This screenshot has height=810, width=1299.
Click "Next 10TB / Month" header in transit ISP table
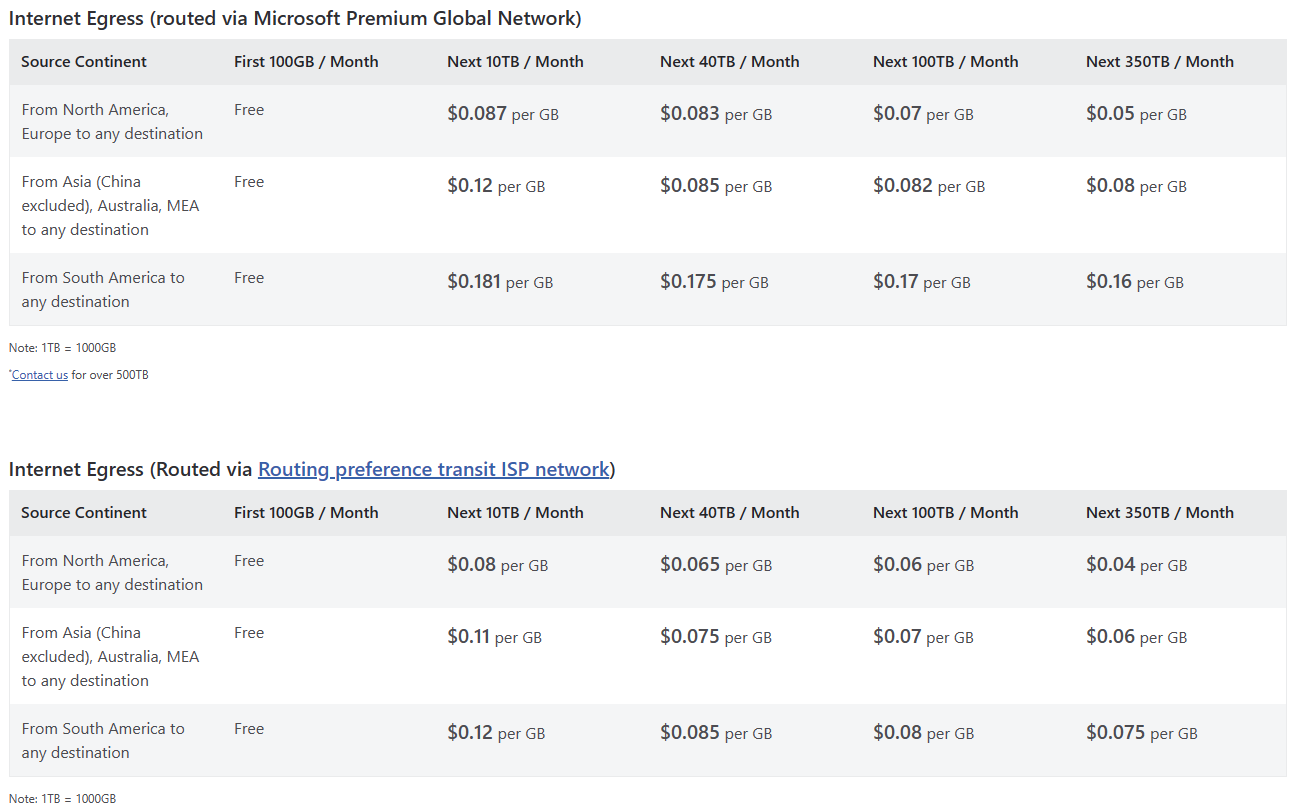515,513
